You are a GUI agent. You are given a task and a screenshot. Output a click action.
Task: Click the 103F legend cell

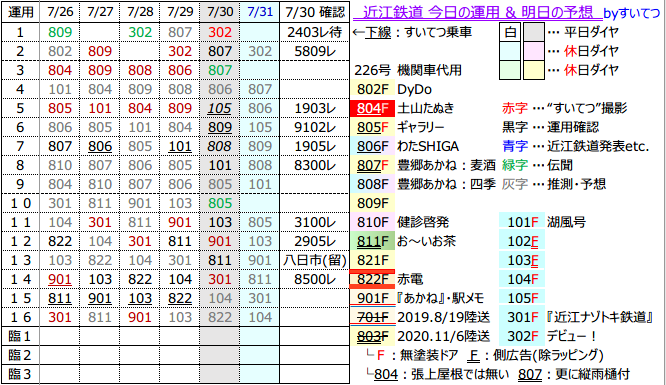tap(522, 260)
